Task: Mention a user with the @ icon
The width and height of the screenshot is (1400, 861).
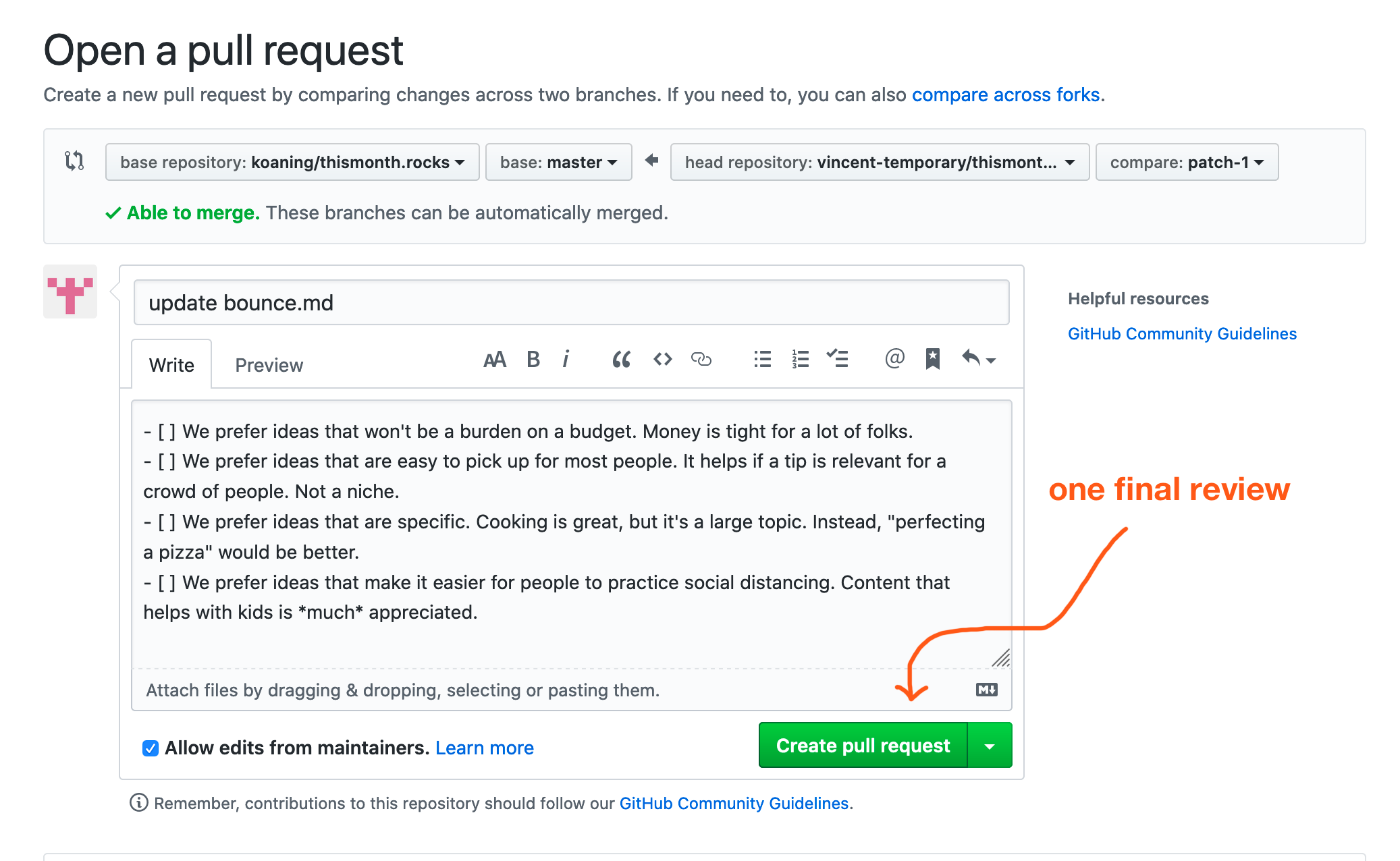Action: [x=895, y=358]
